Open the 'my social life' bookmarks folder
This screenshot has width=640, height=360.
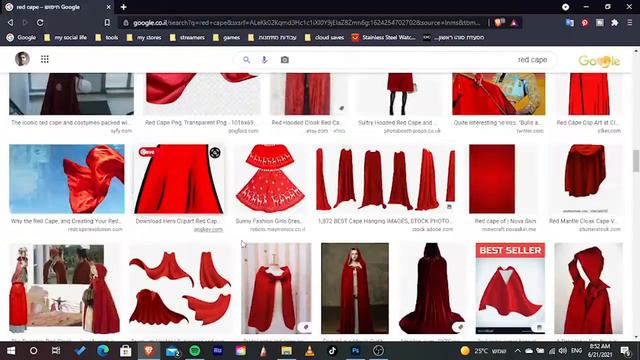65,38
